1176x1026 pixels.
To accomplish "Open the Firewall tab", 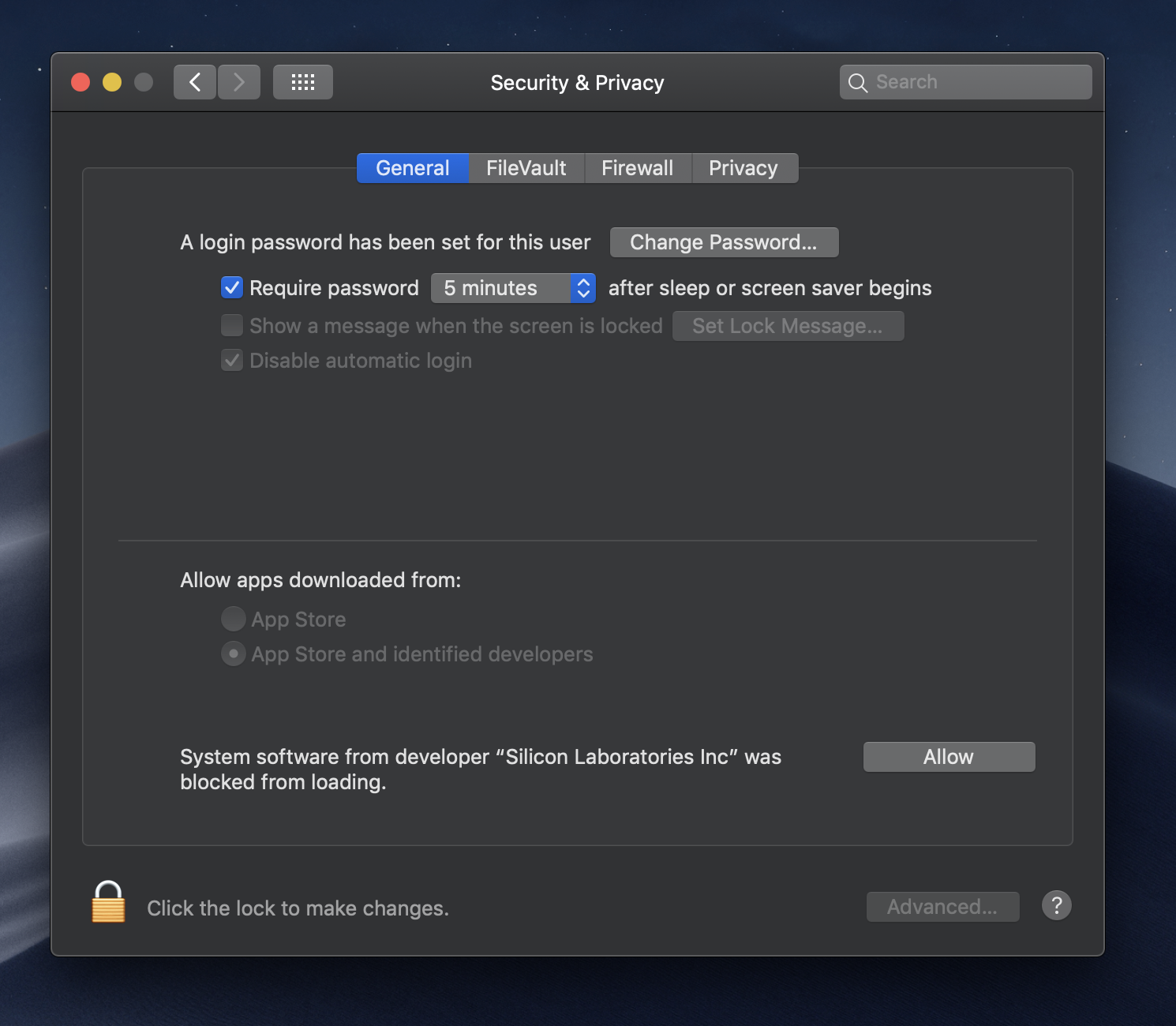I will [x=638, y=168].
